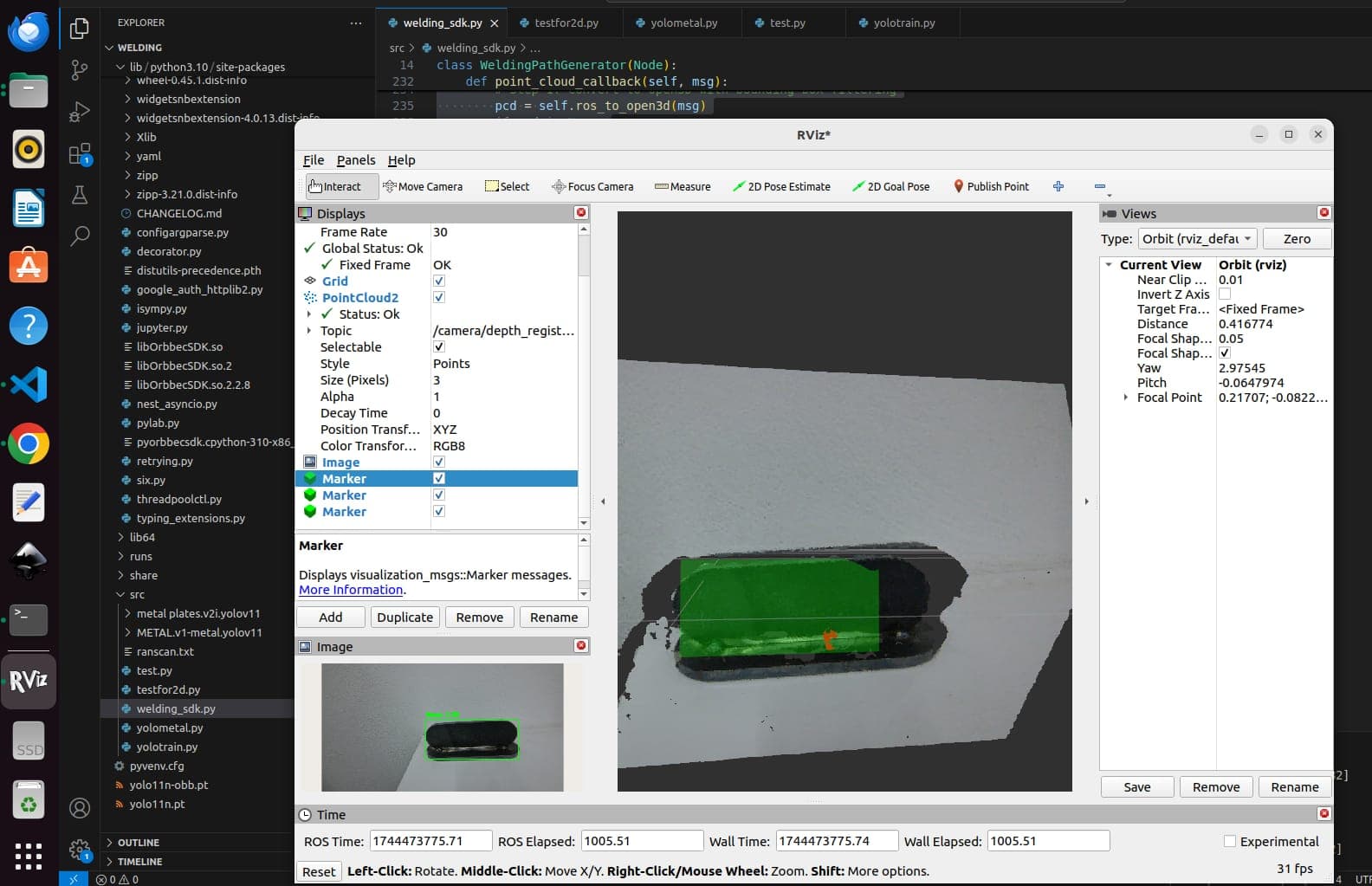Click the Focus Camera tool
This screenshot has height=886, width=1372.
click(592, 186)
